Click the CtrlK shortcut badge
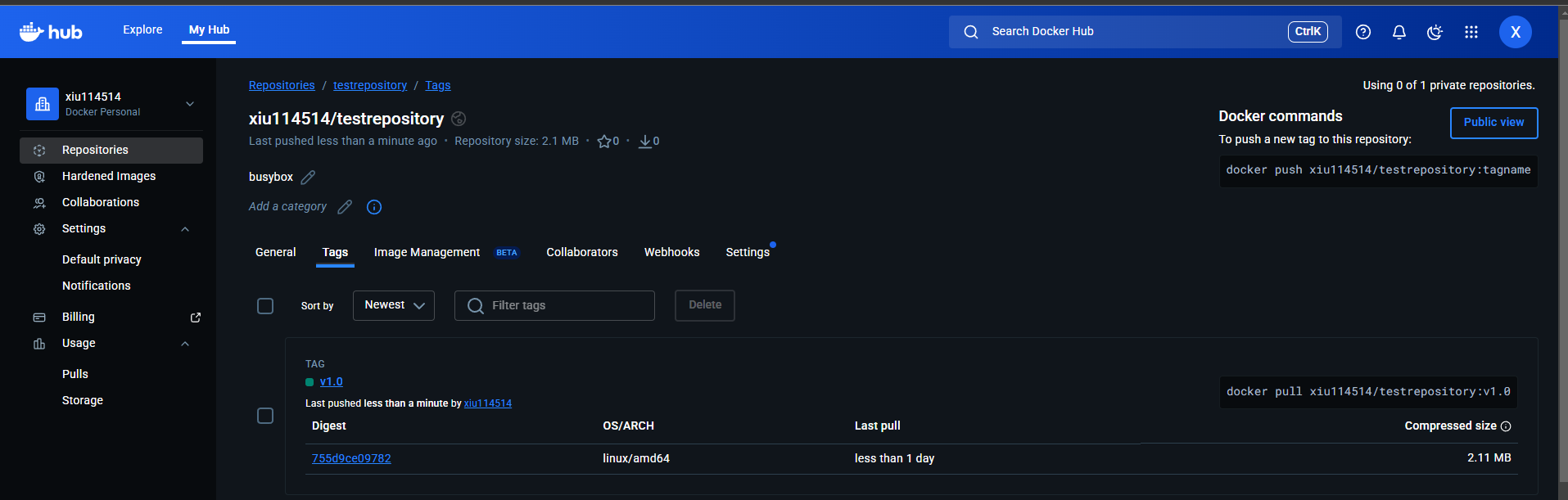 point(1308,32)
